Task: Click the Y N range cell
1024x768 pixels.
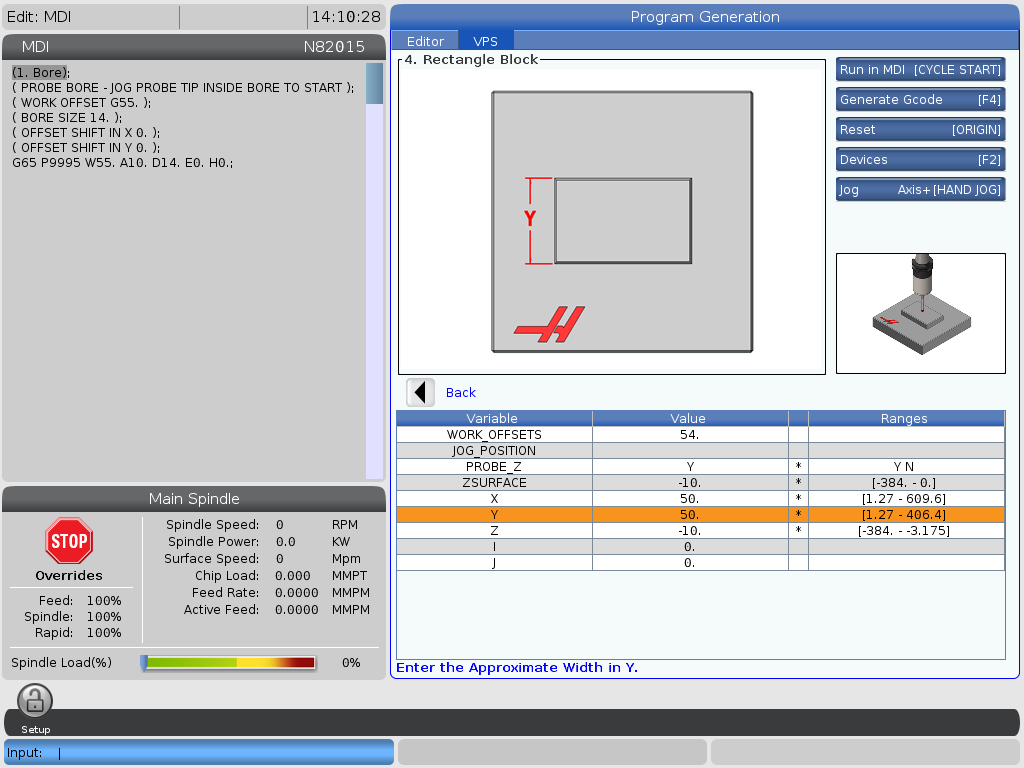Action: click(904, 466)
